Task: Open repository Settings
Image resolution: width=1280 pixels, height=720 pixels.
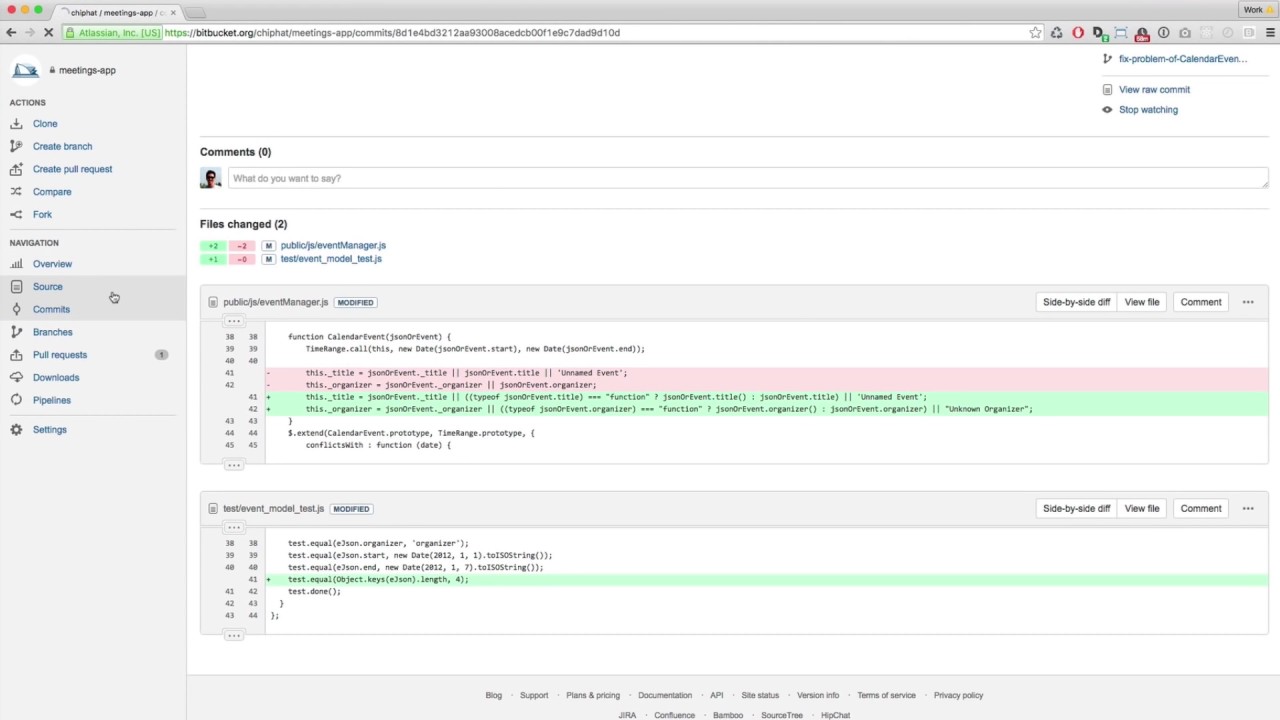Action: 50,430
